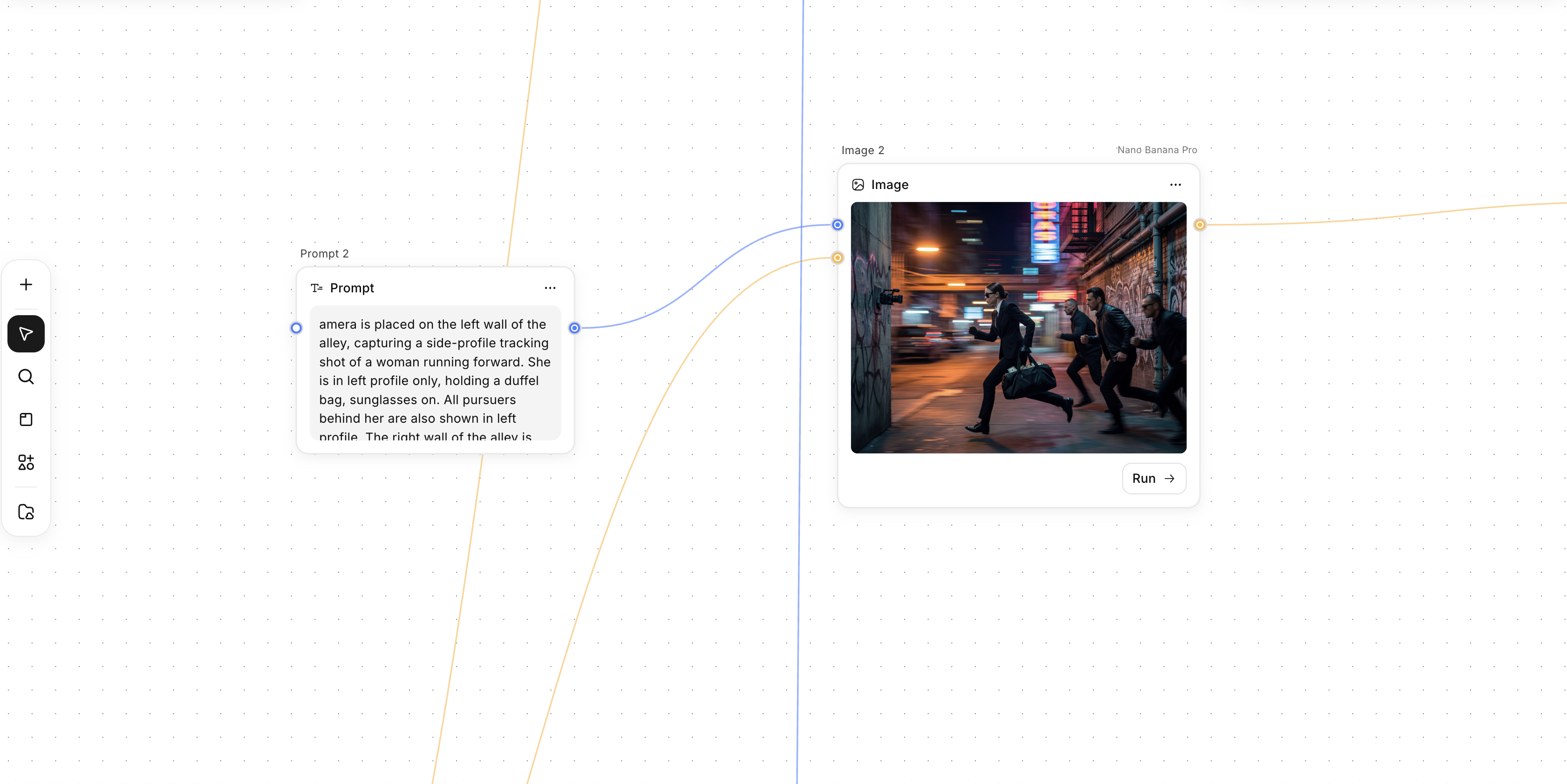The height and width of the screenshot is (784, 1567).
Task: Open the add shapes components icon
Action: 26,462
